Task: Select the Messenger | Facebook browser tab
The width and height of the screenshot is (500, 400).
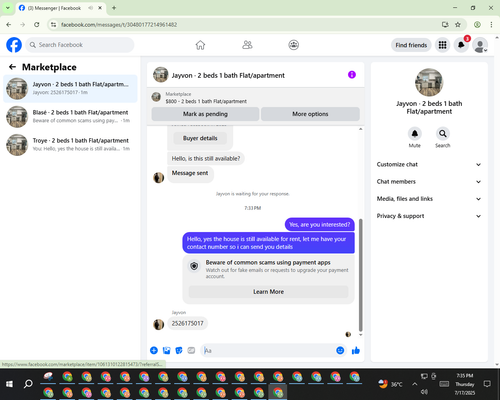Action: [61, 8]
